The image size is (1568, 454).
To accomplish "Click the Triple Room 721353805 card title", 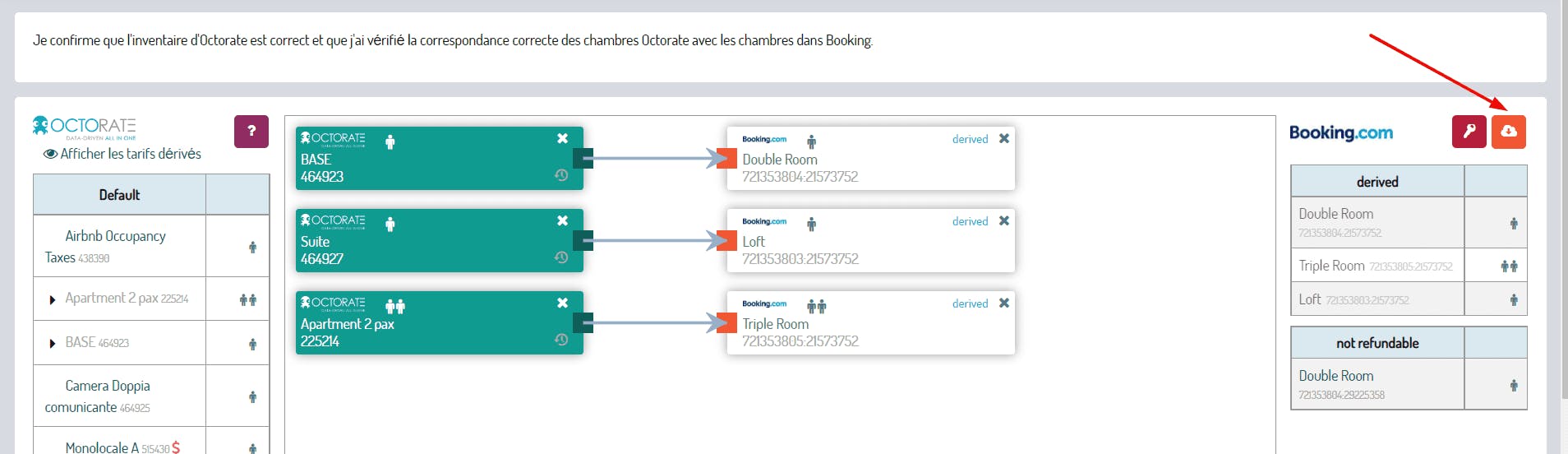I will pos(776,324).
